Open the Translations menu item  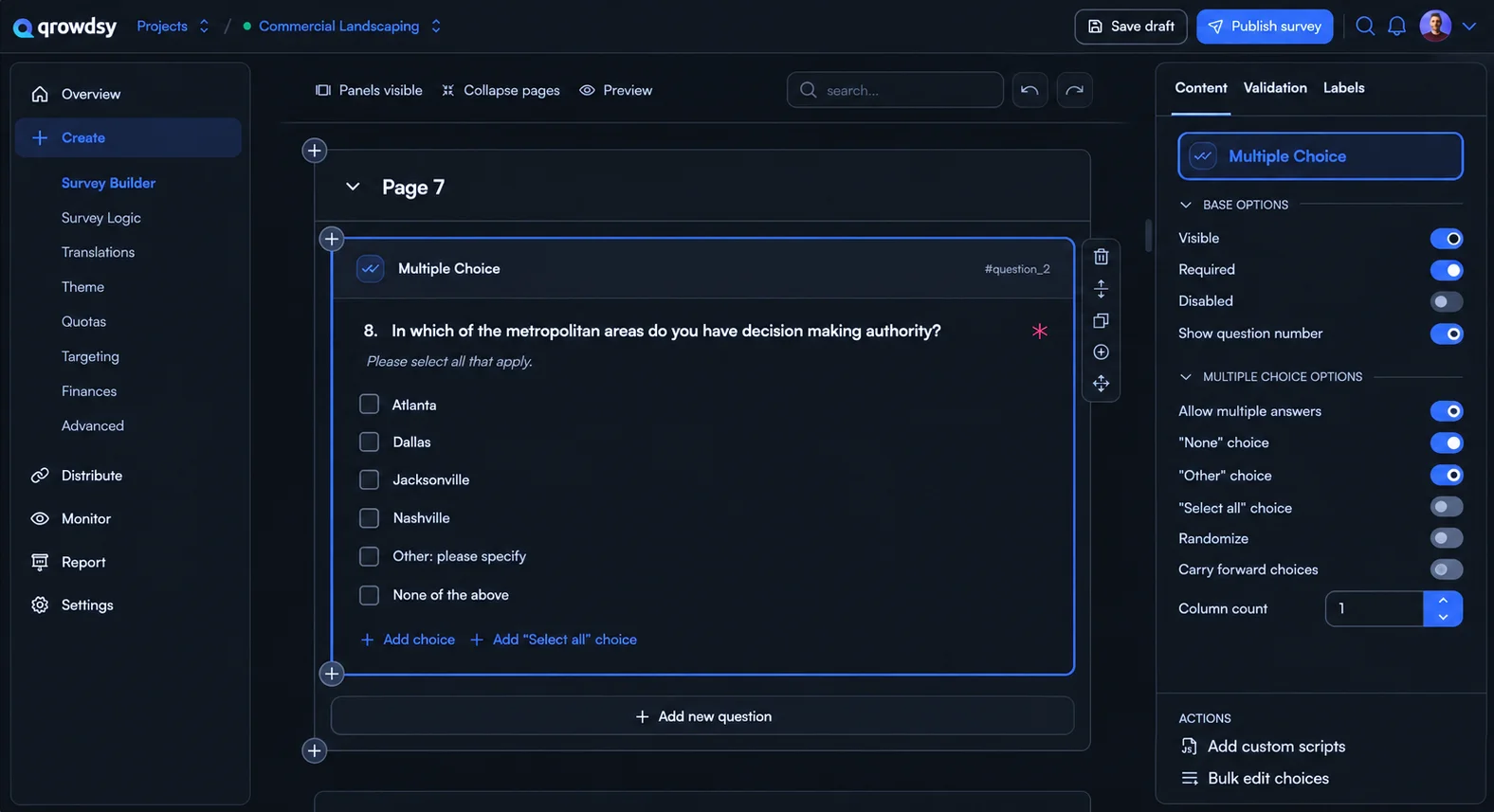tap(99, 253)
